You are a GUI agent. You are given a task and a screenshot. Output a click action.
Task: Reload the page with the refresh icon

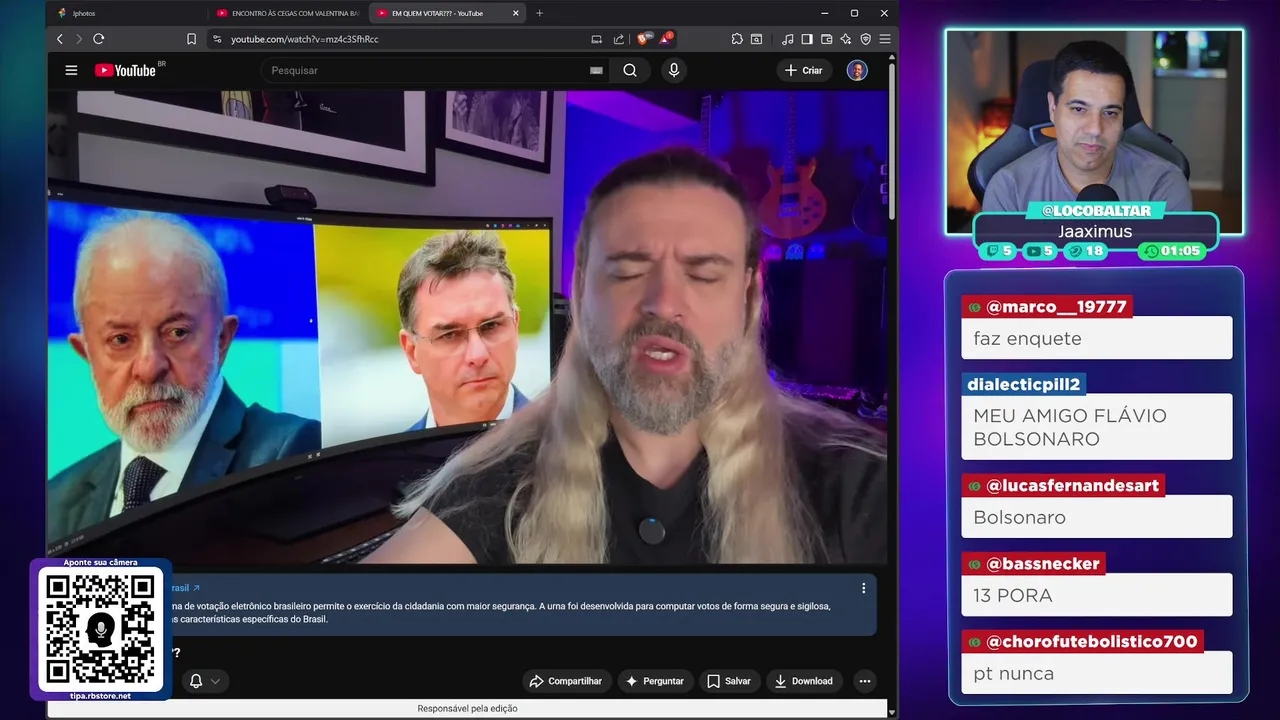coord(99,39)
